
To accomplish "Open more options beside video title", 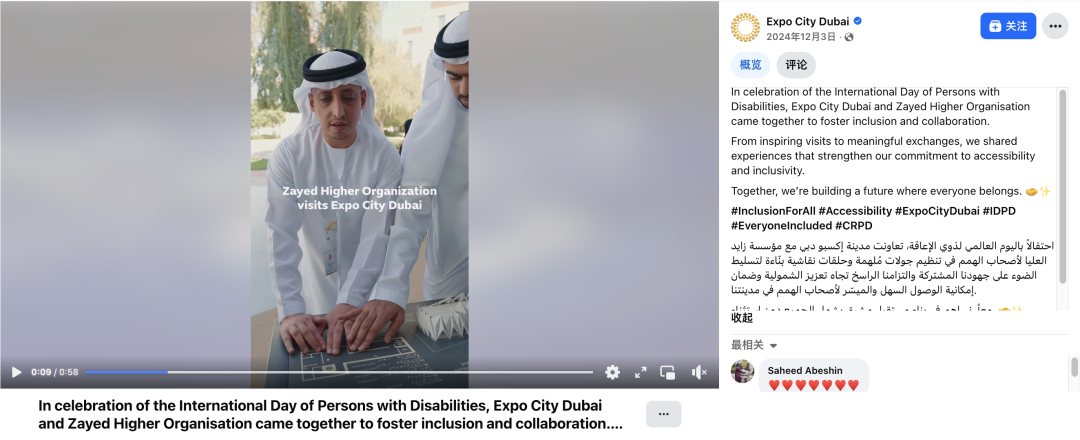I will [663, 414].
